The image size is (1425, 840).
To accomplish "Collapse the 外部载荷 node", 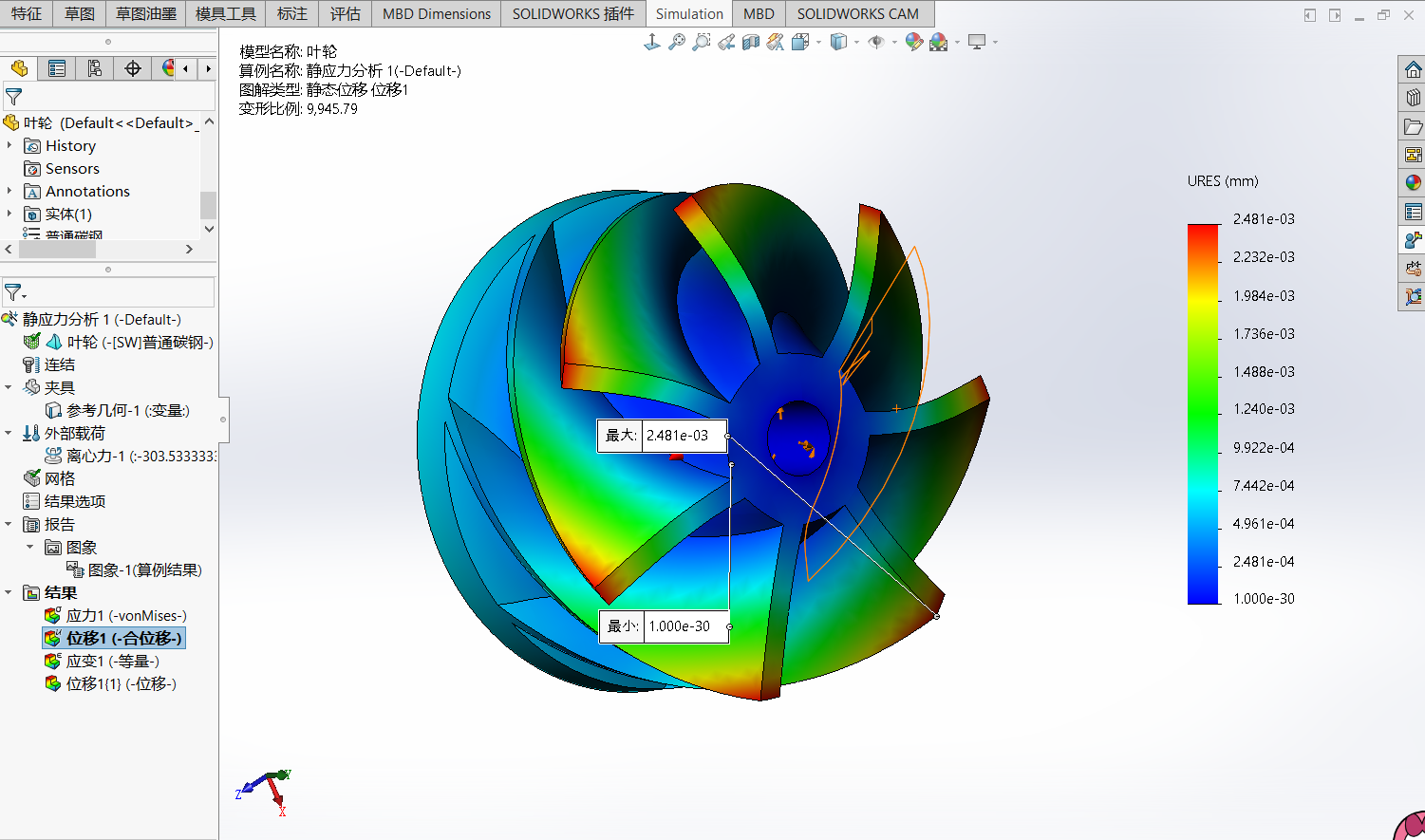I will (x=9, y=433).
